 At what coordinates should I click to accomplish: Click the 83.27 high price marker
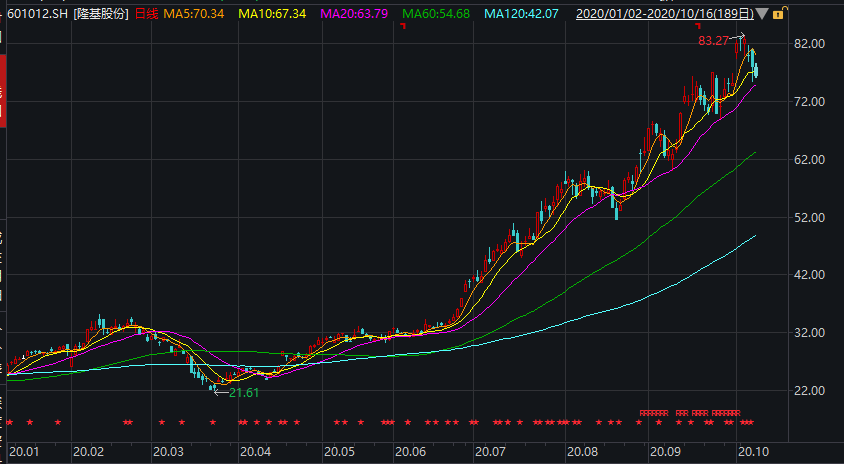[x=713, y=41]
